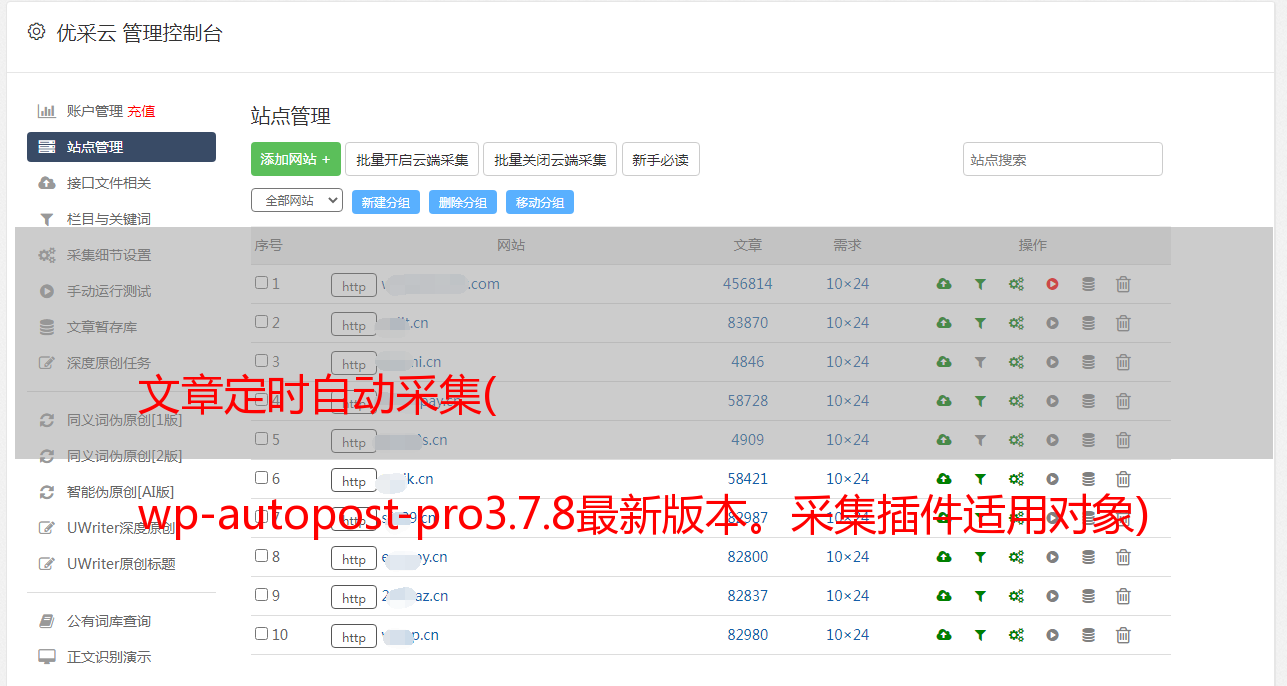Click the 移动分组 button

point(540,202)
